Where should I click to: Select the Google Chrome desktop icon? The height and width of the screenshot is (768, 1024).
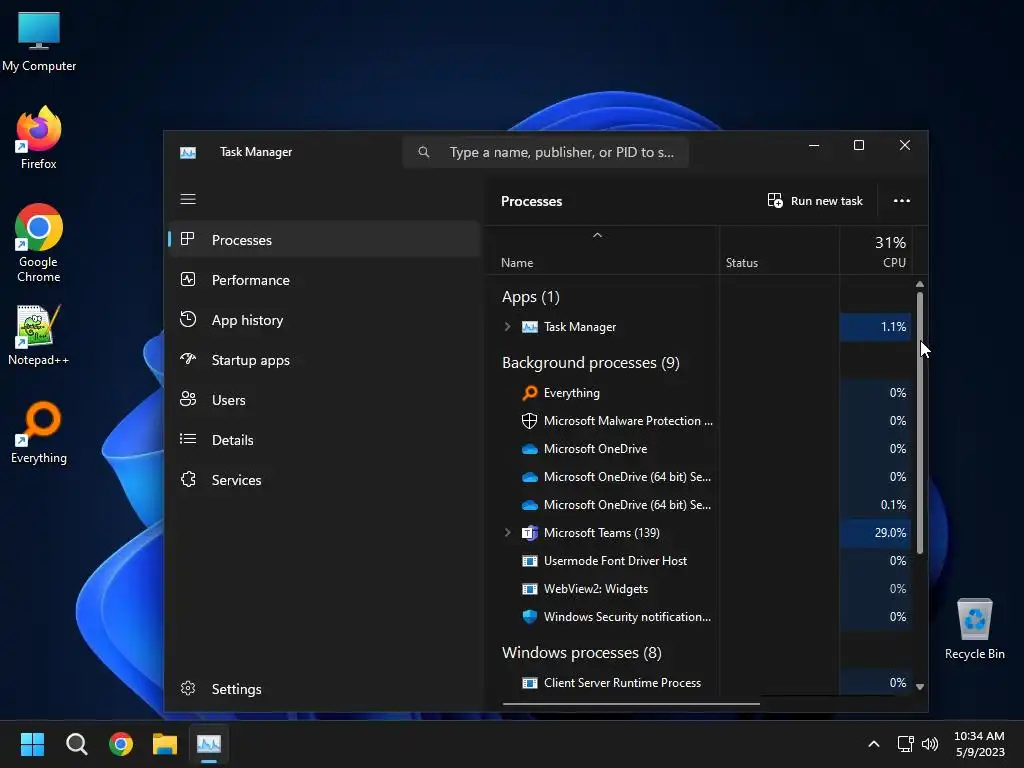coord(39,243)
